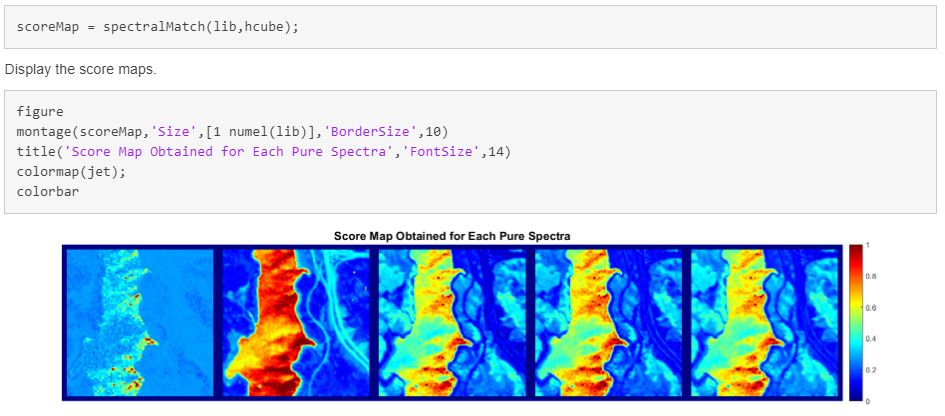Click the 'colorbar' code line
Screen dimensions: 945x416
46,189
